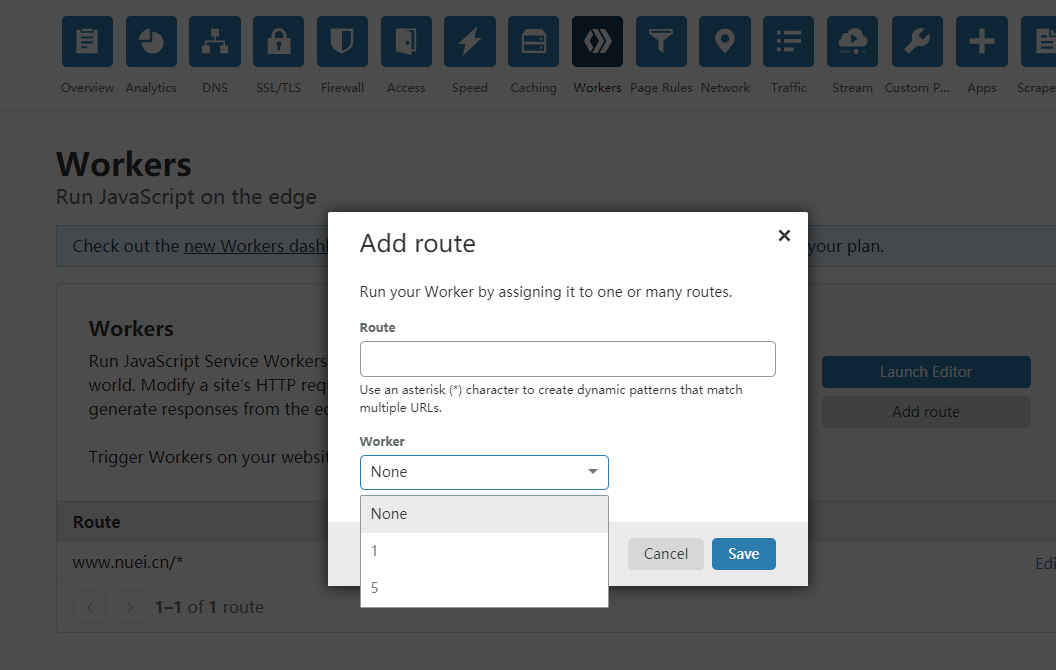Switch to the Traffic tab
This screenshot has height=670, width=1056.
point(788,55)
